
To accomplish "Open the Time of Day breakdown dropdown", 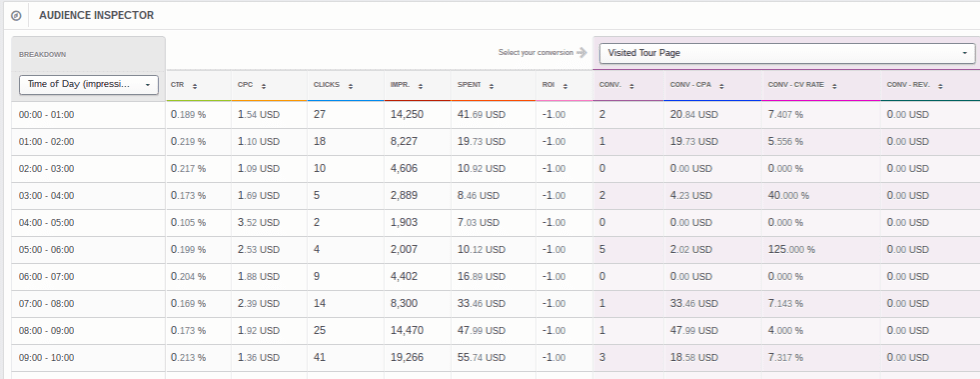I will pos(89,84).
